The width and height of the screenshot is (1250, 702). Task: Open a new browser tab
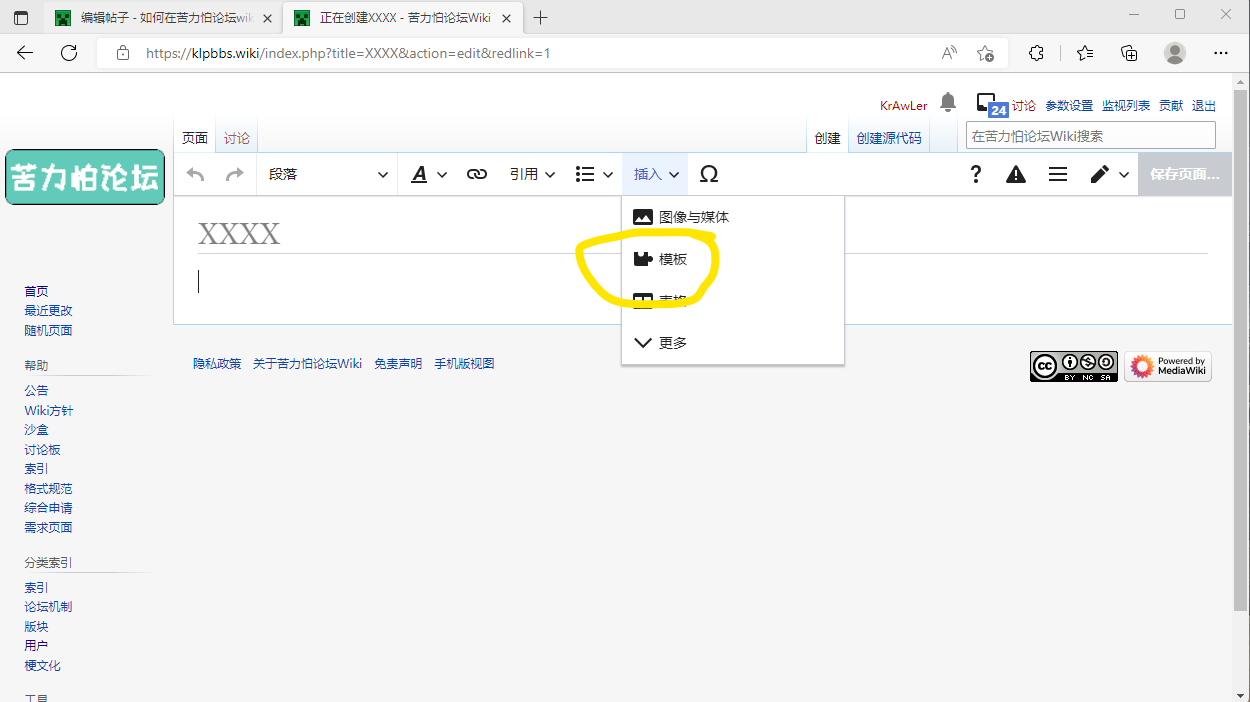pyautogui.click(x=541, y=17)
